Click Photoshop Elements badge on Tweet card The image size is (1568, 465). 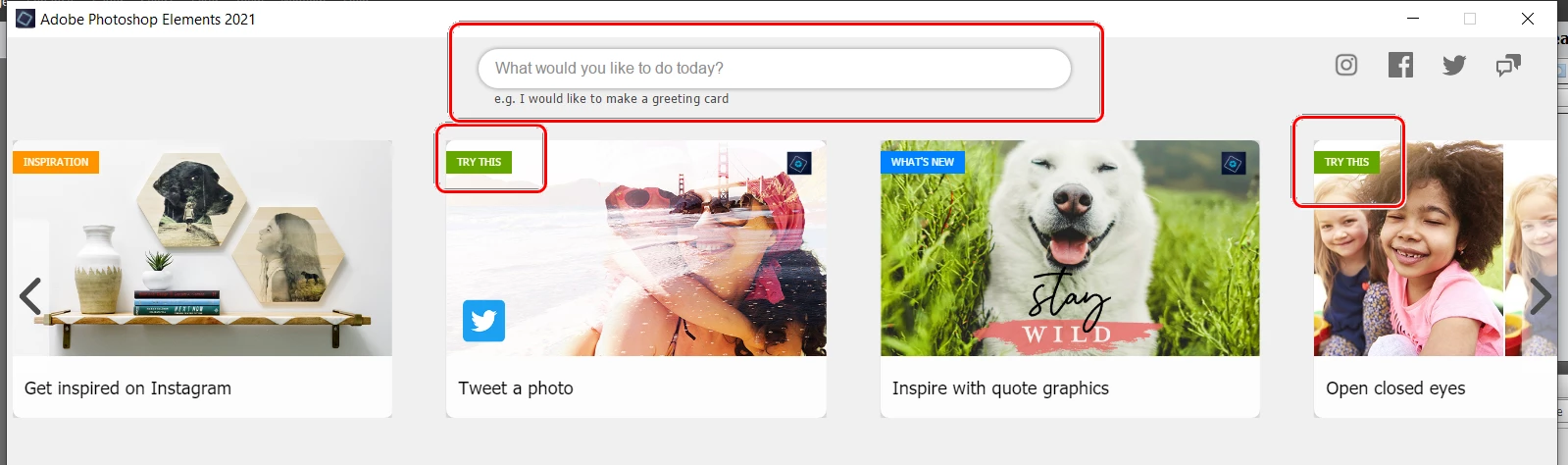tap(799, 163)
